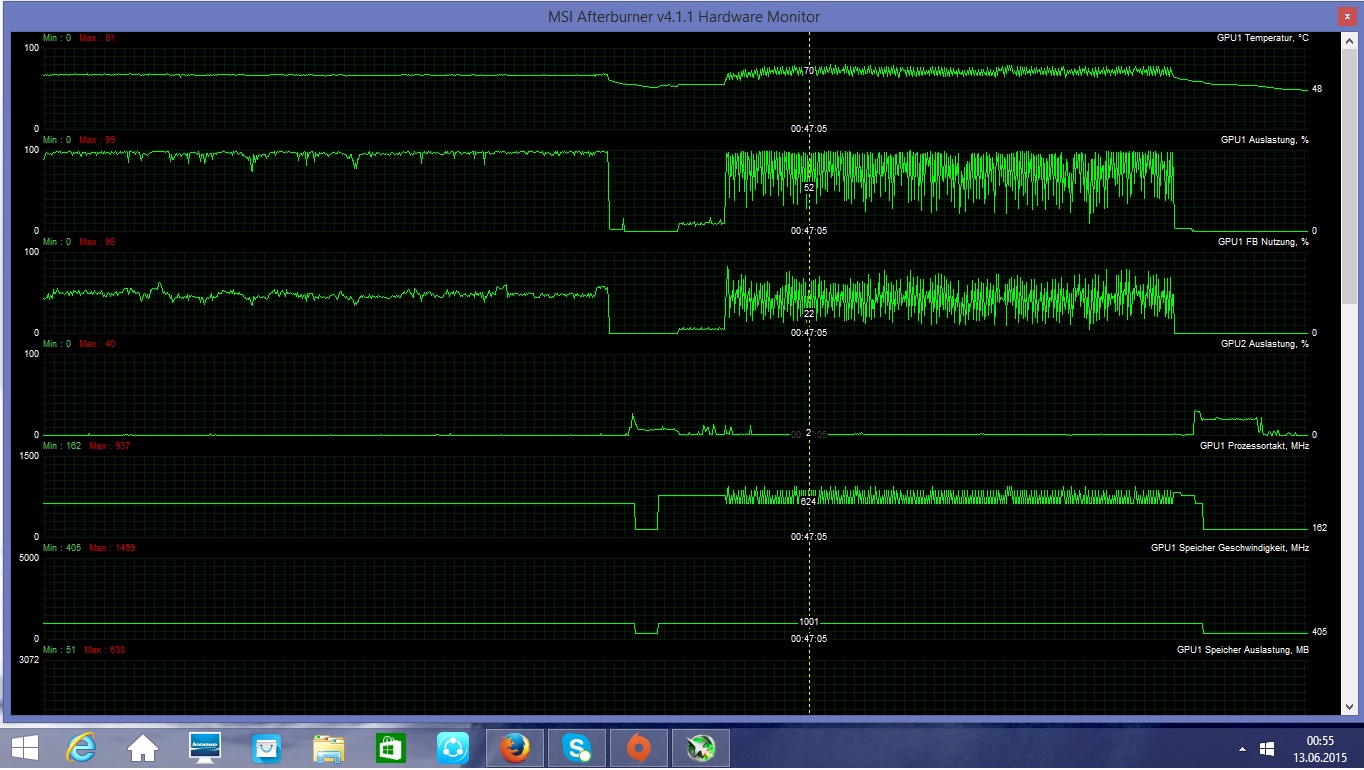Click the '5000' axis label
Viewport: 1364px width, 770px height.
pos(29,558)
